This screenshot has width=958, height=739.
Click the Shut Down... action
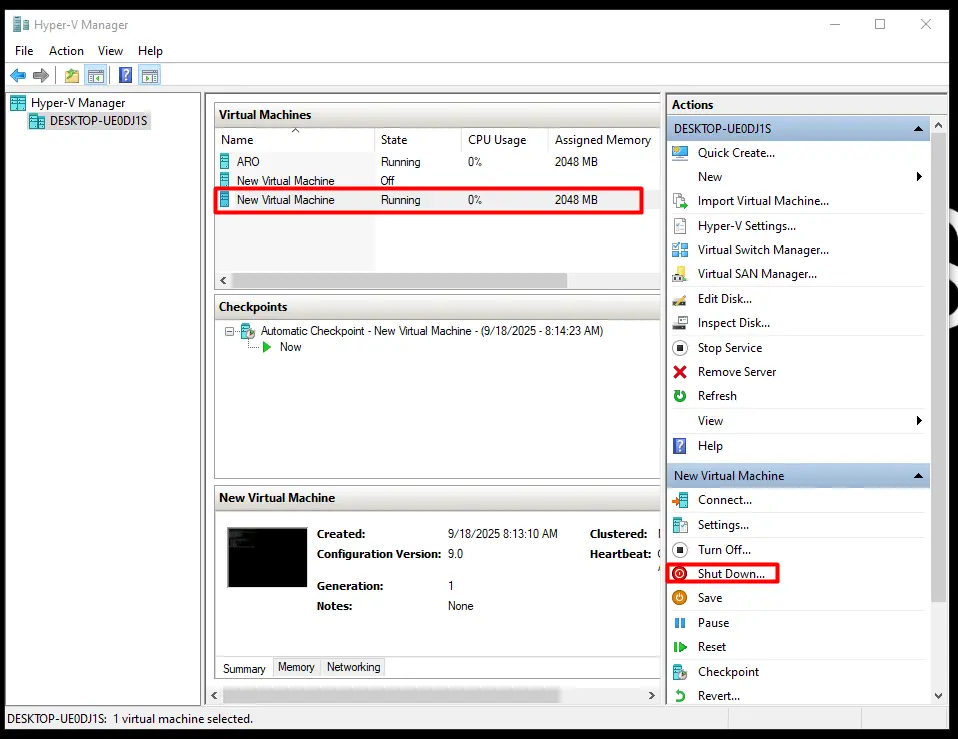731,573
